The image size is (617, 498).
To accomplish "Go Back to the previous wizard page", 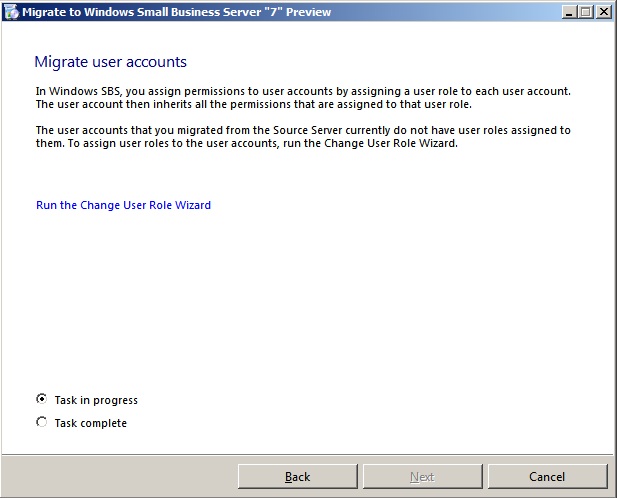I will click(297, 477).
